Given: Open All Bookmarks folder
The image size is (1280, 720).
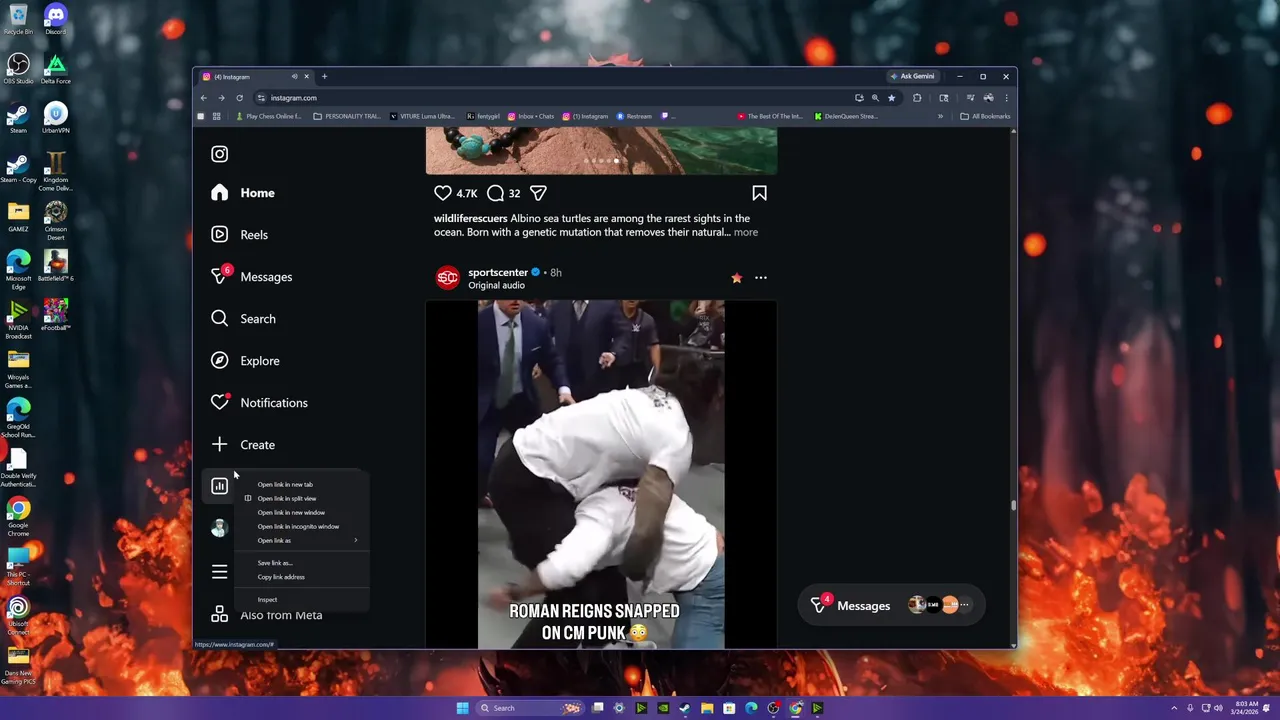Looking at the screenshot, I should coord(985,116).
